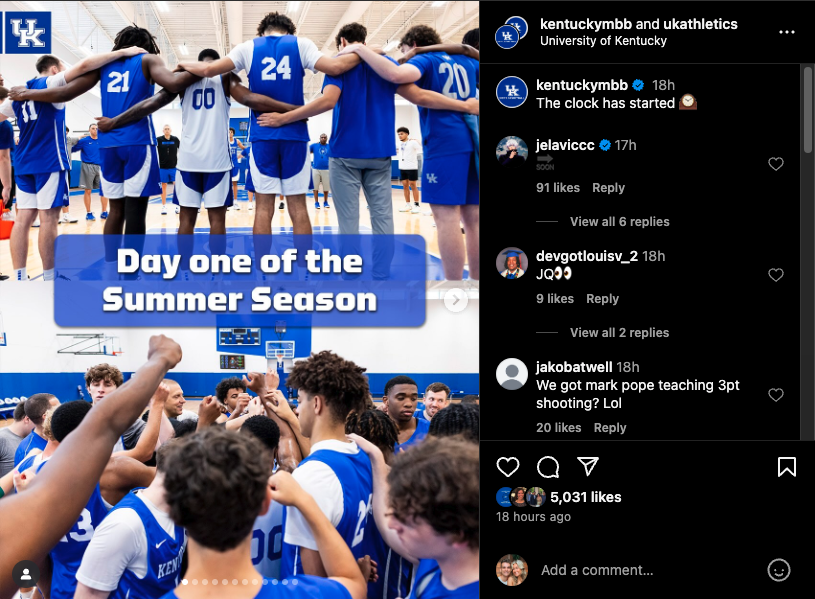Like devgotlouisv_2's comment
Image resolution: width=815 pixels, height=599 pixels.
775,275
